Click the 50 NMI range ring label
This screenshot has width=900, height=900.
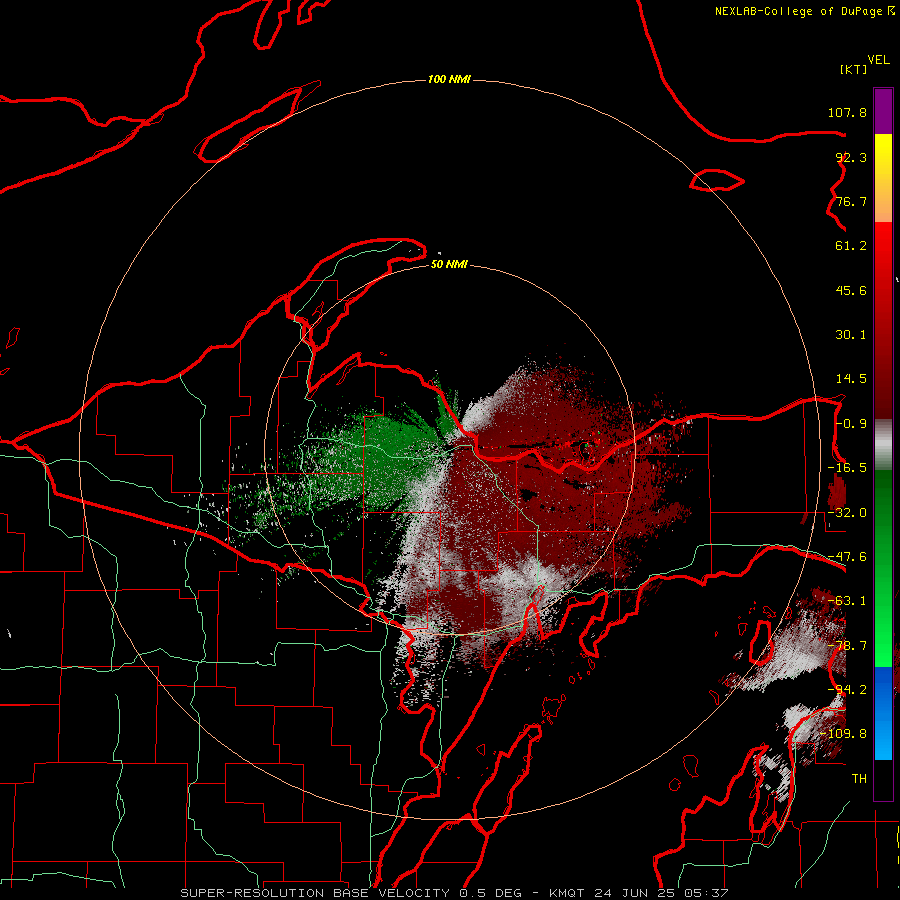[449, 265]
